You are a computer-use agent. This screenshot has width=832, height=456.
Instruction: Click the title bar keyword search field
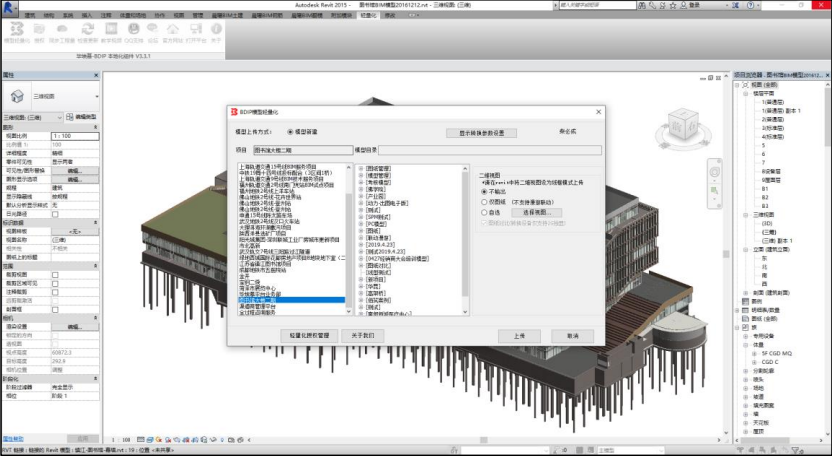597,5
